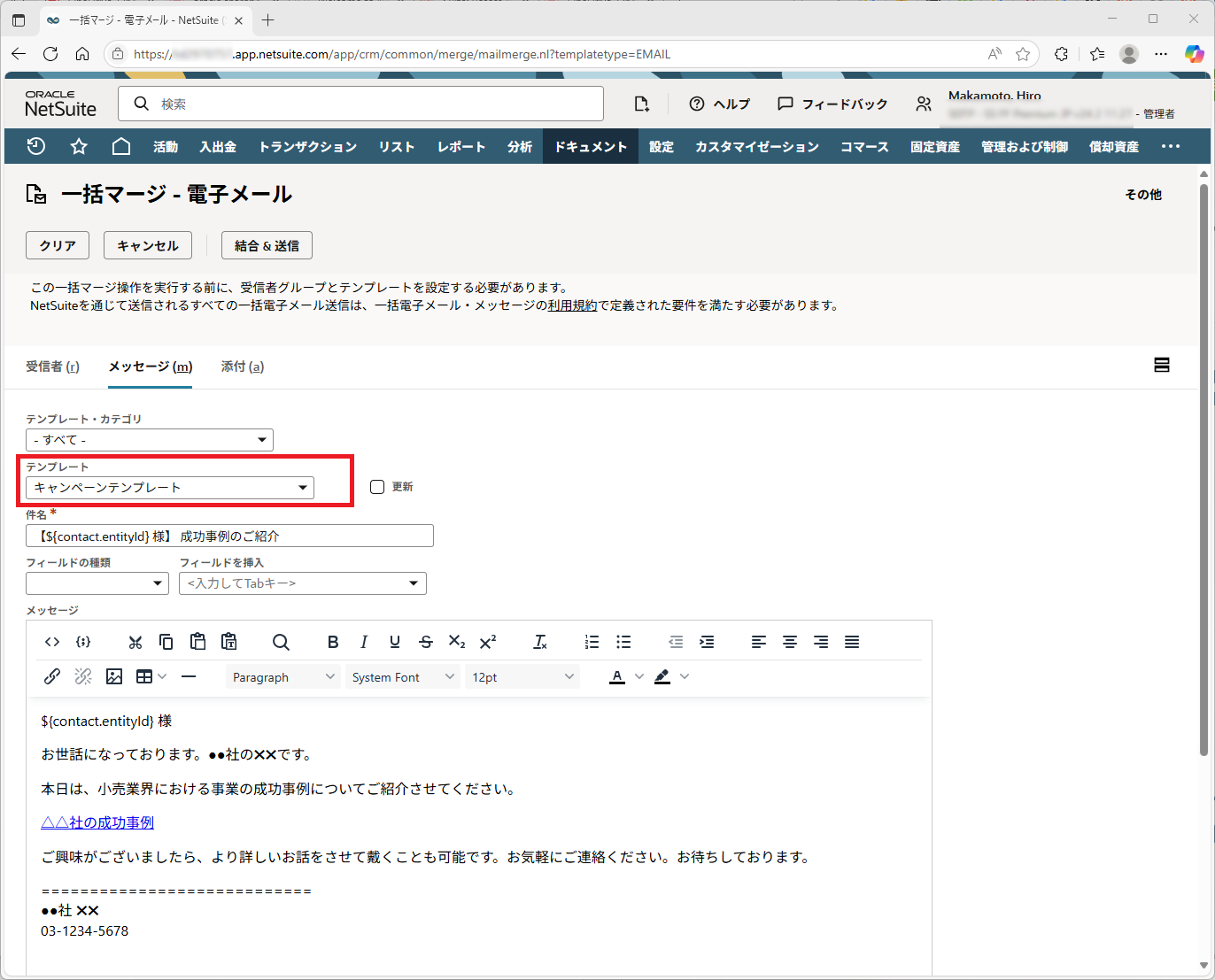
Task: Open the text color dropdown arrow
Action: point(639,676)
